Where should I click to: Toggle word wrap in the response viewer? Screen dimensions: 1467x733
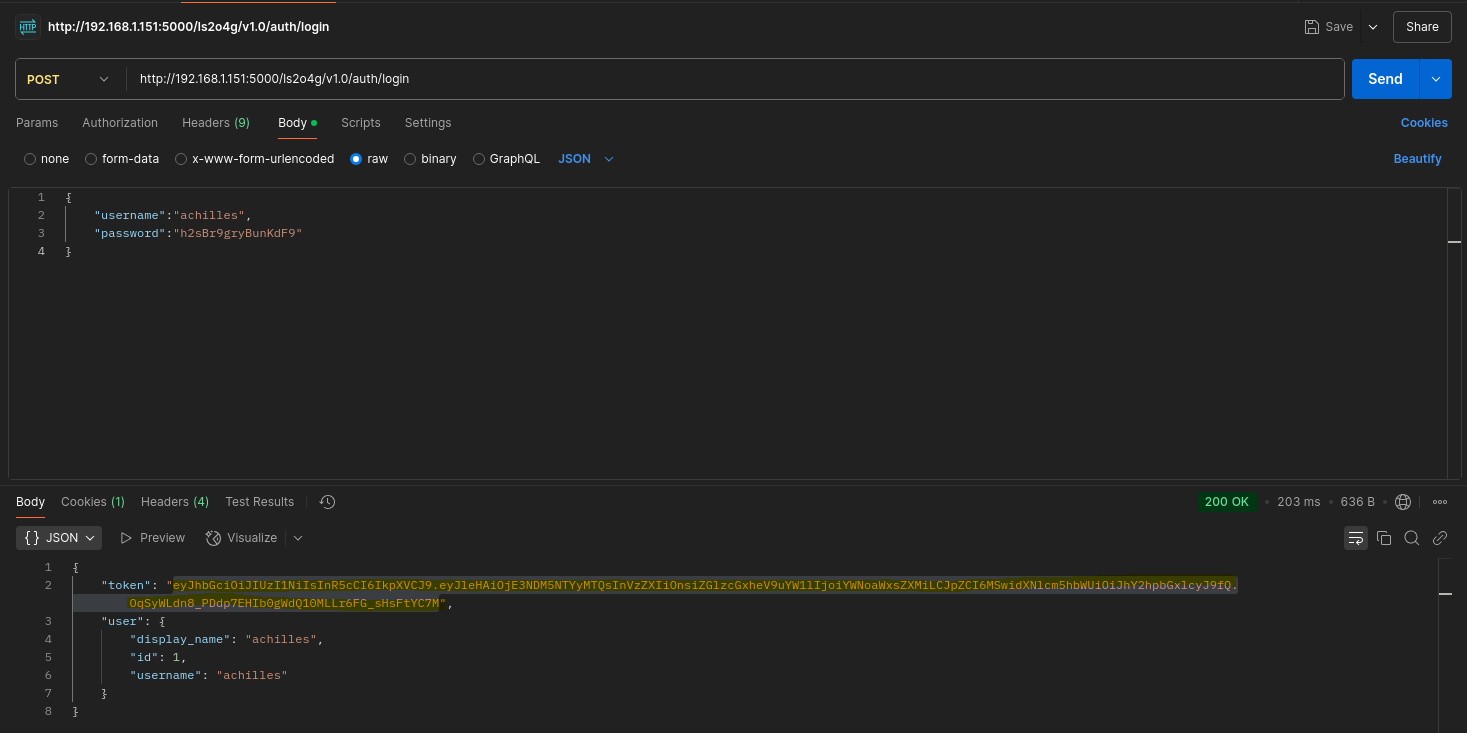point(1356,538)
